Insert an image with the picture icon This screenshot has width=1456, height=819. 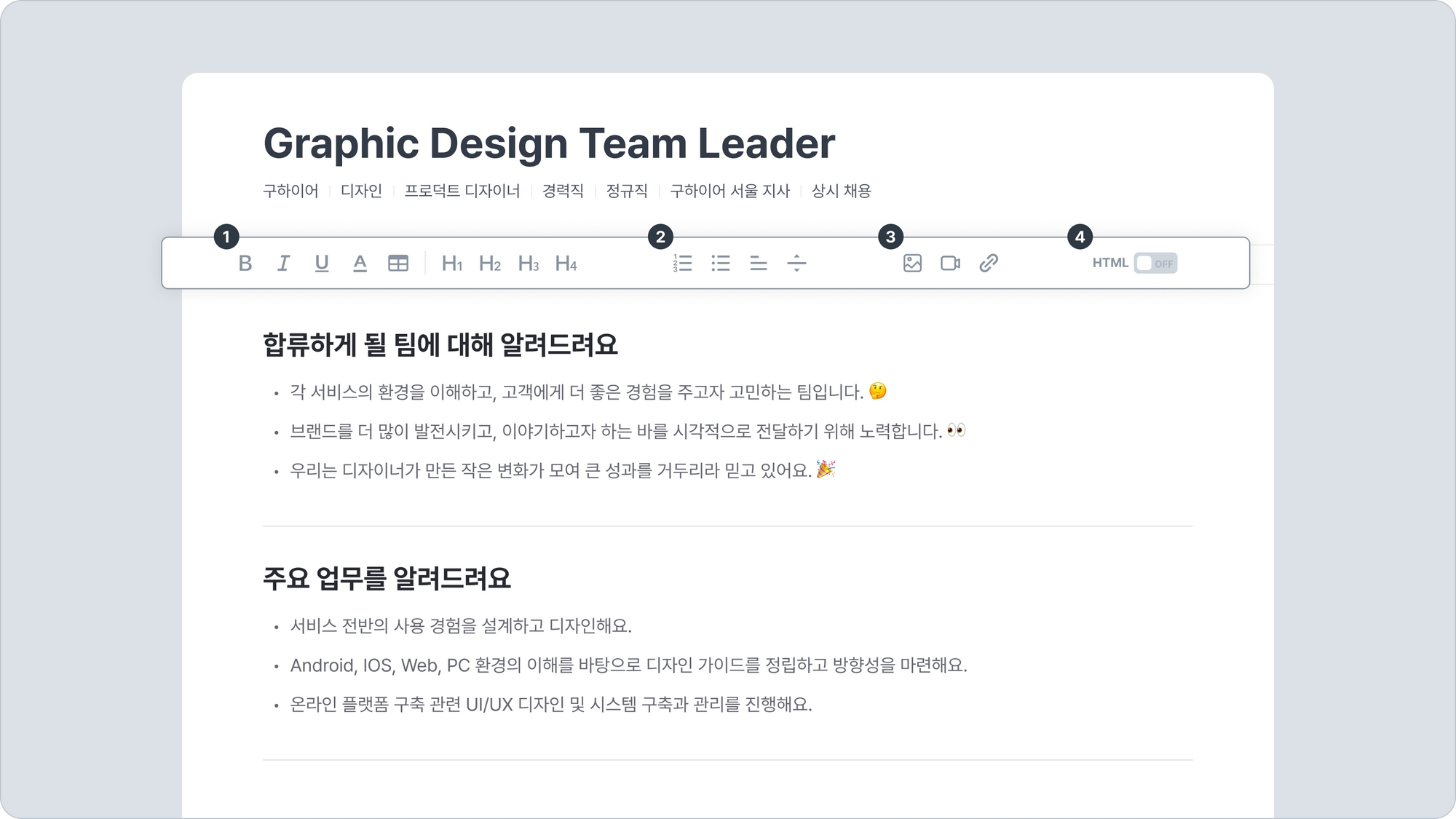pos(912,264)
